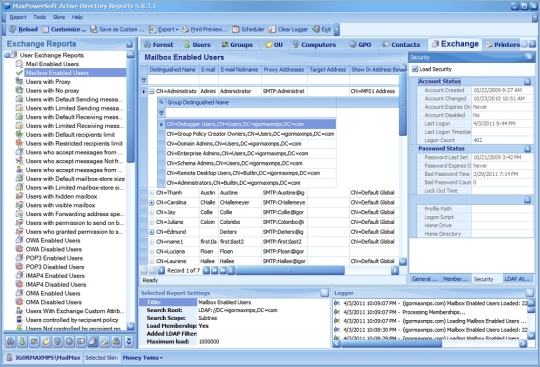Open the Scheduler
Screen dimensions: 540x367
248,30
